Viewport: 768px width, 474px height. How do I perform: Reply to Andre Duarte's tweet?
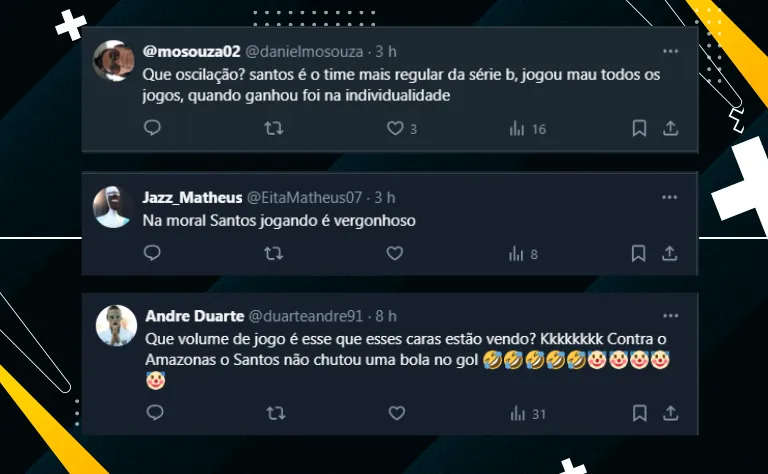click(x=152, y=412)
